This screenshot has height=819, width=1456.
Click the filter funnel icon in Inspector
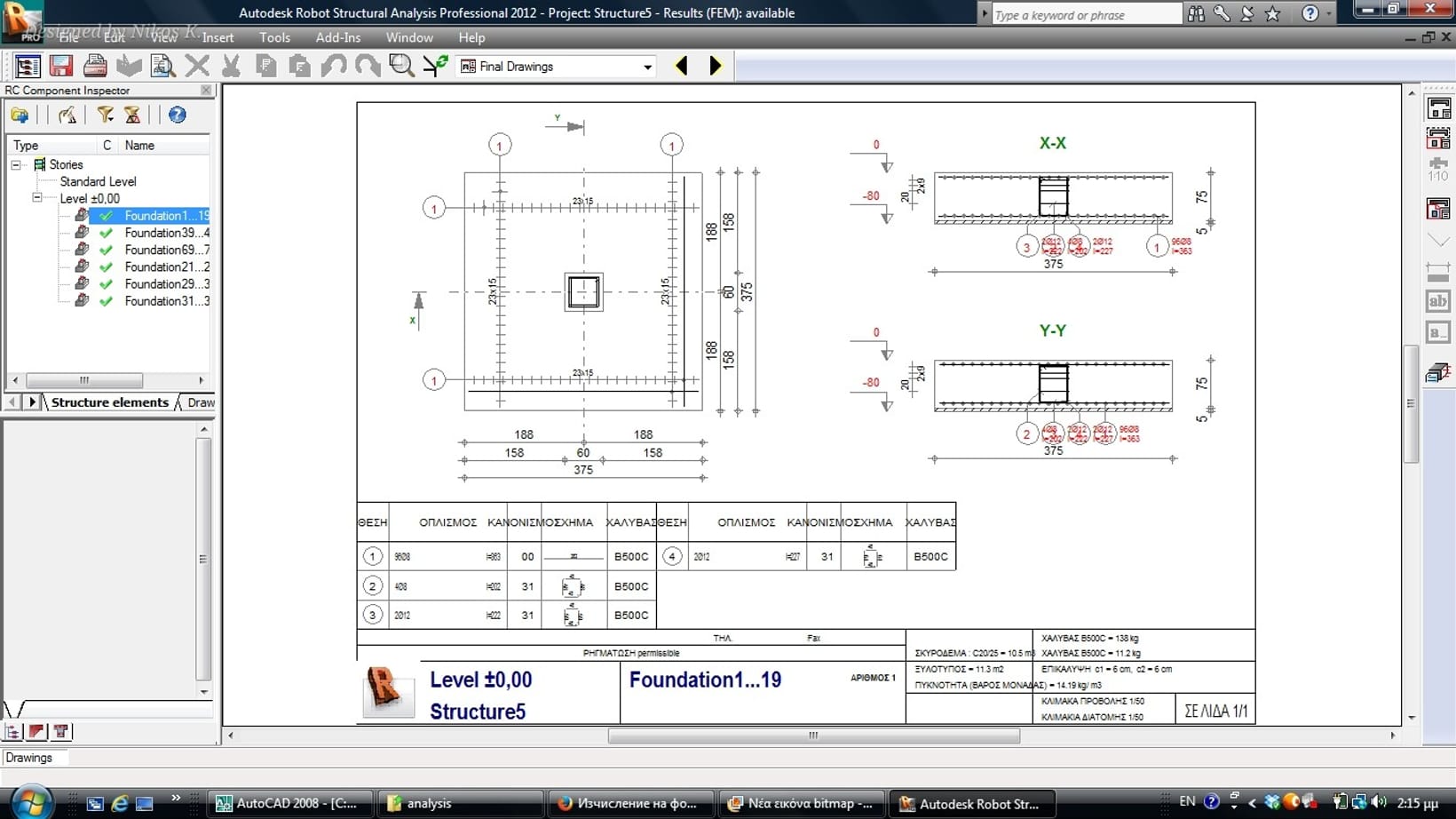pos(106,115)
